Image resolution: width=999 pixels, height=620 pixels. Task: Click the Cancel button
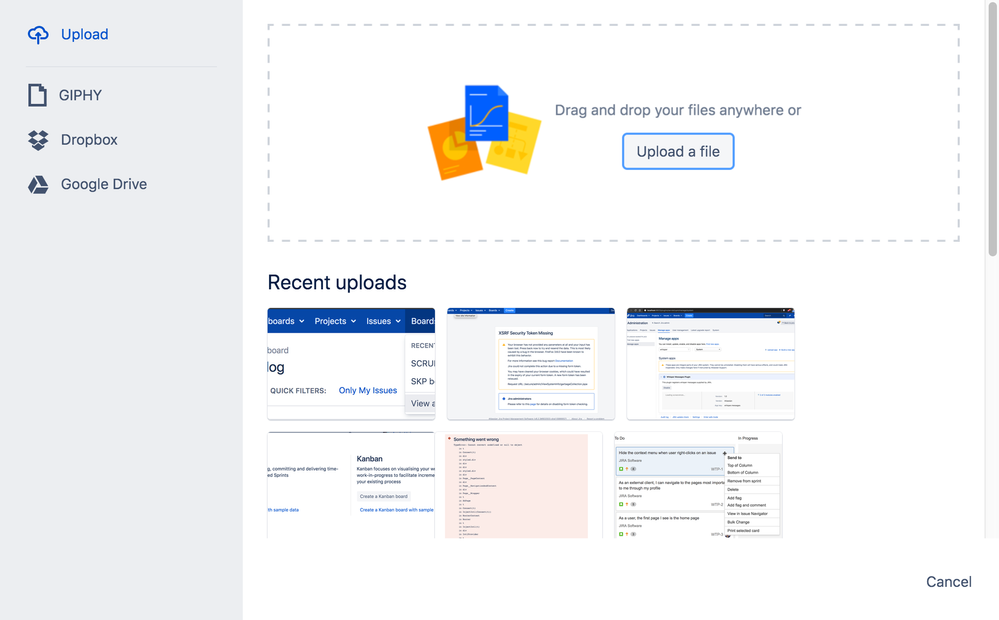click(949, 582)
